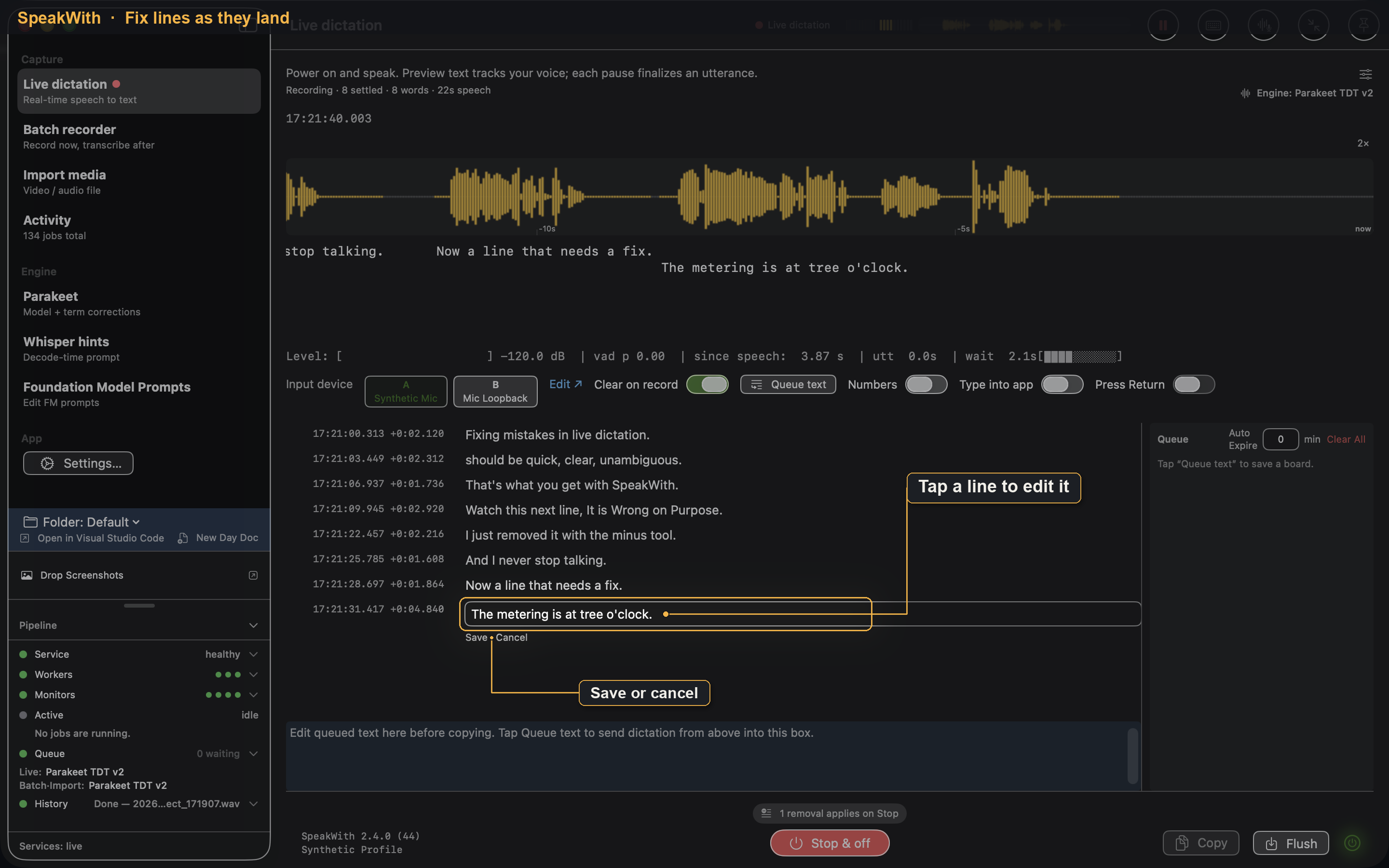Open Whisper hints page
Image resolution: width=1389 pixels, height=868 pixels.
coord(139,349)
